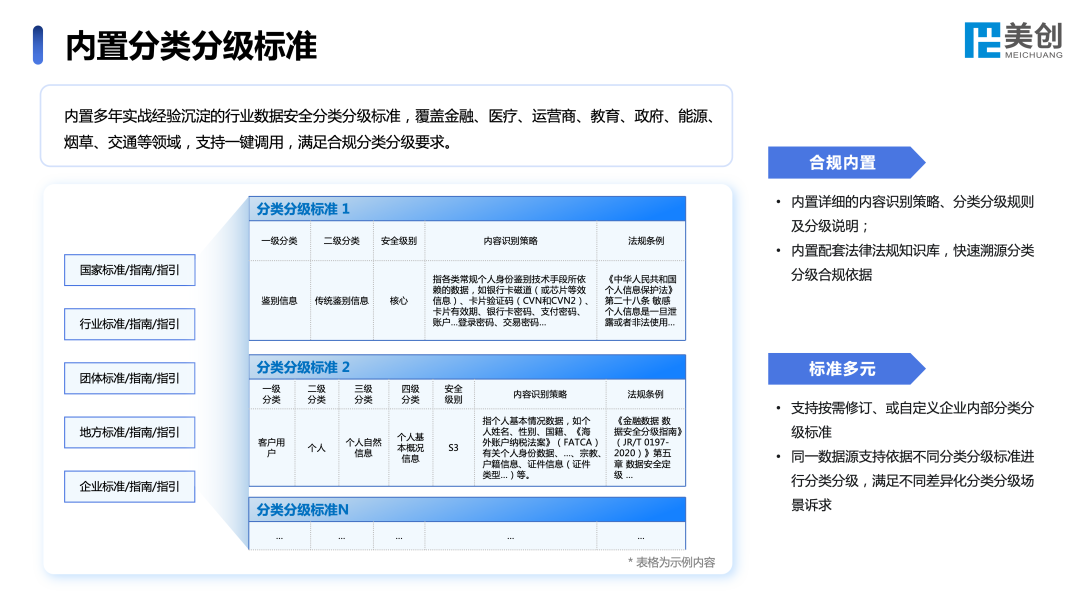The width and height of the screenshot is (1080, 608).
Task: Select the 地方标准/指南/指引 box
Action: pyautogui.click(x=129, y=432)
